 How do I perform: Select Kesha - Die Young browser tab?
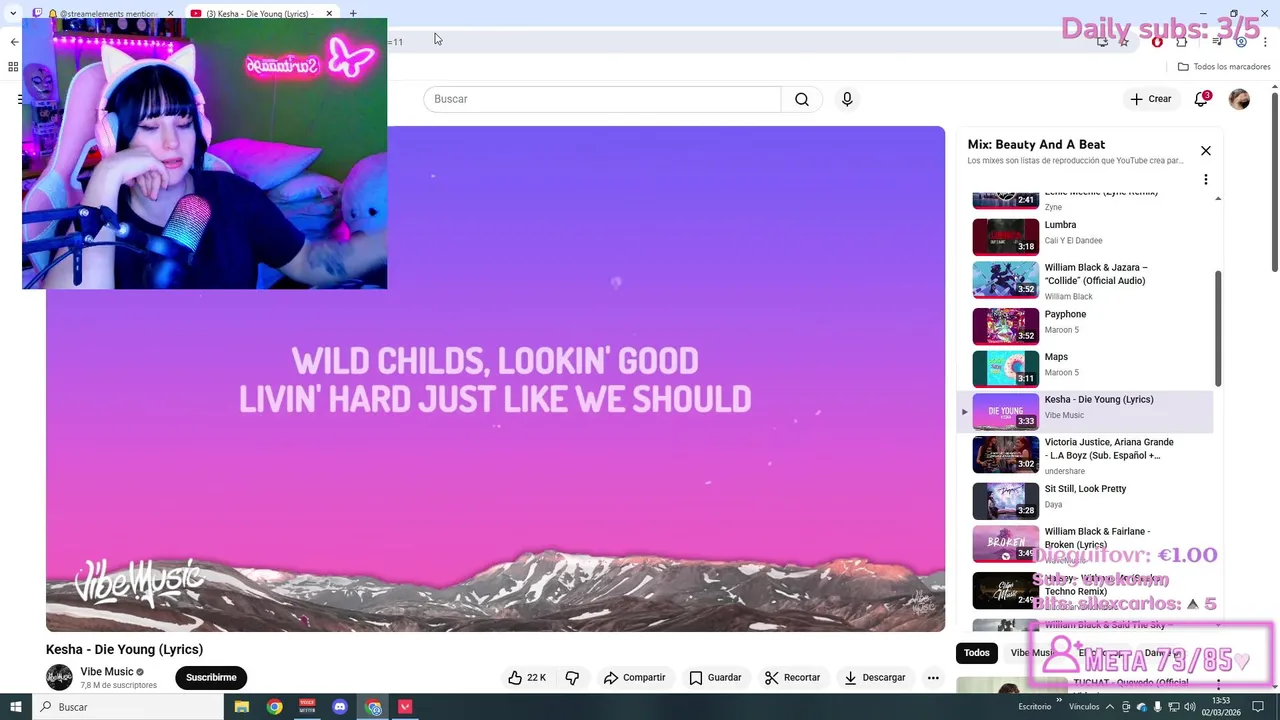[262, 13]
